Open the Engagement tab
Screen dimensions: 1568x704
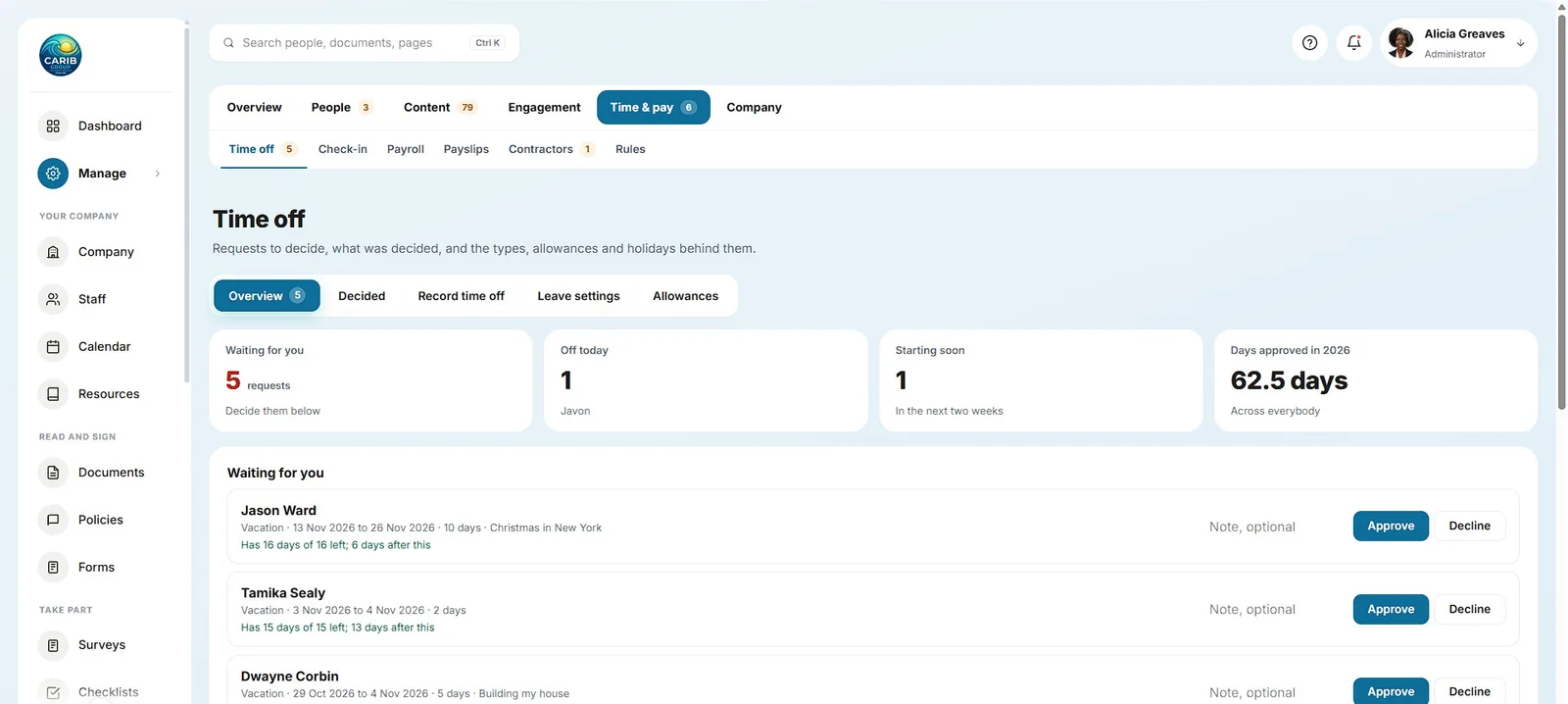coord(544,108)
